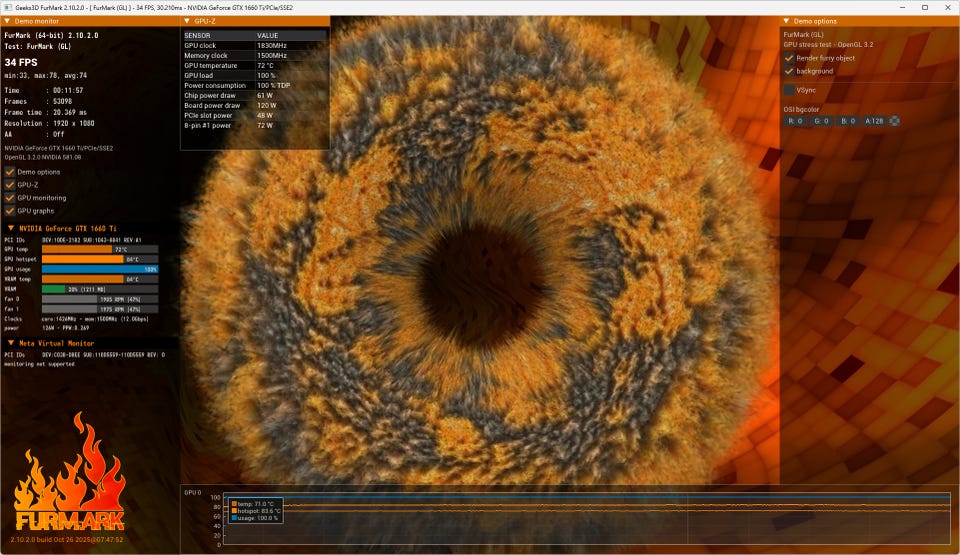Click the G: 0 color field
The height and width of the screenshot is (555, 960).
[822, 121]
